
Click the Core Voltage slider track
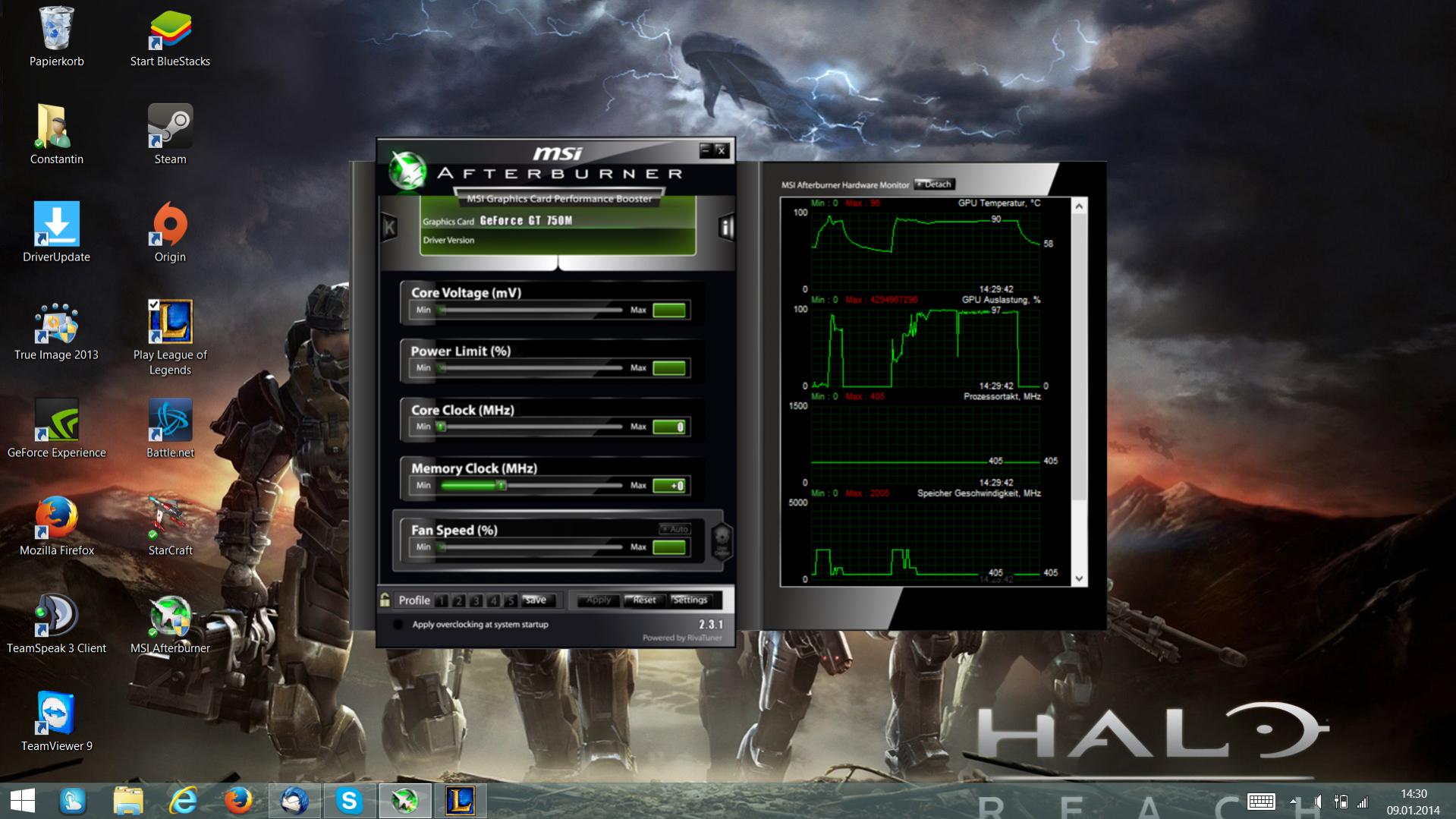(531, 310)
